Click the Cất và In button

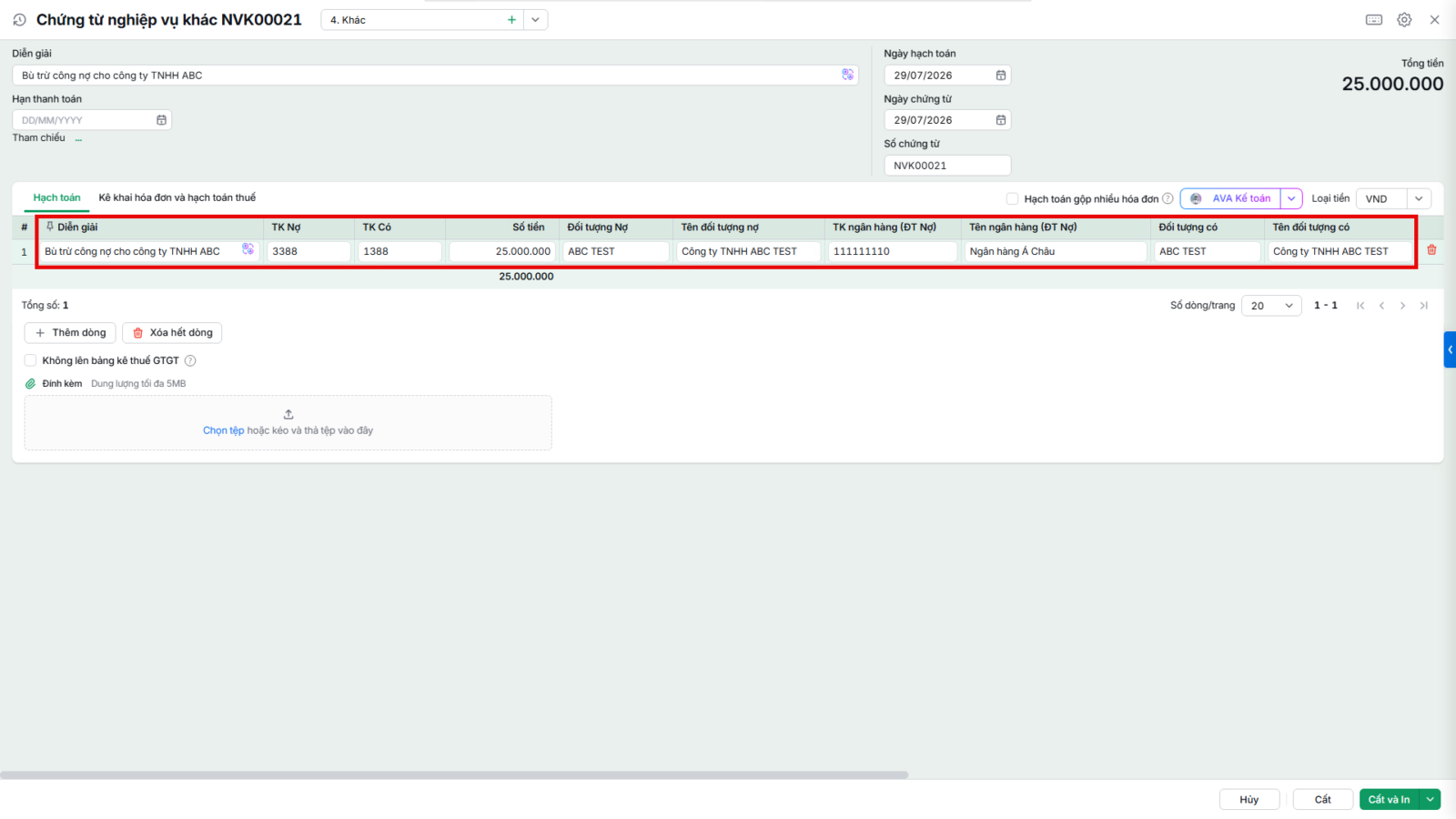(x=1390, y=799)
